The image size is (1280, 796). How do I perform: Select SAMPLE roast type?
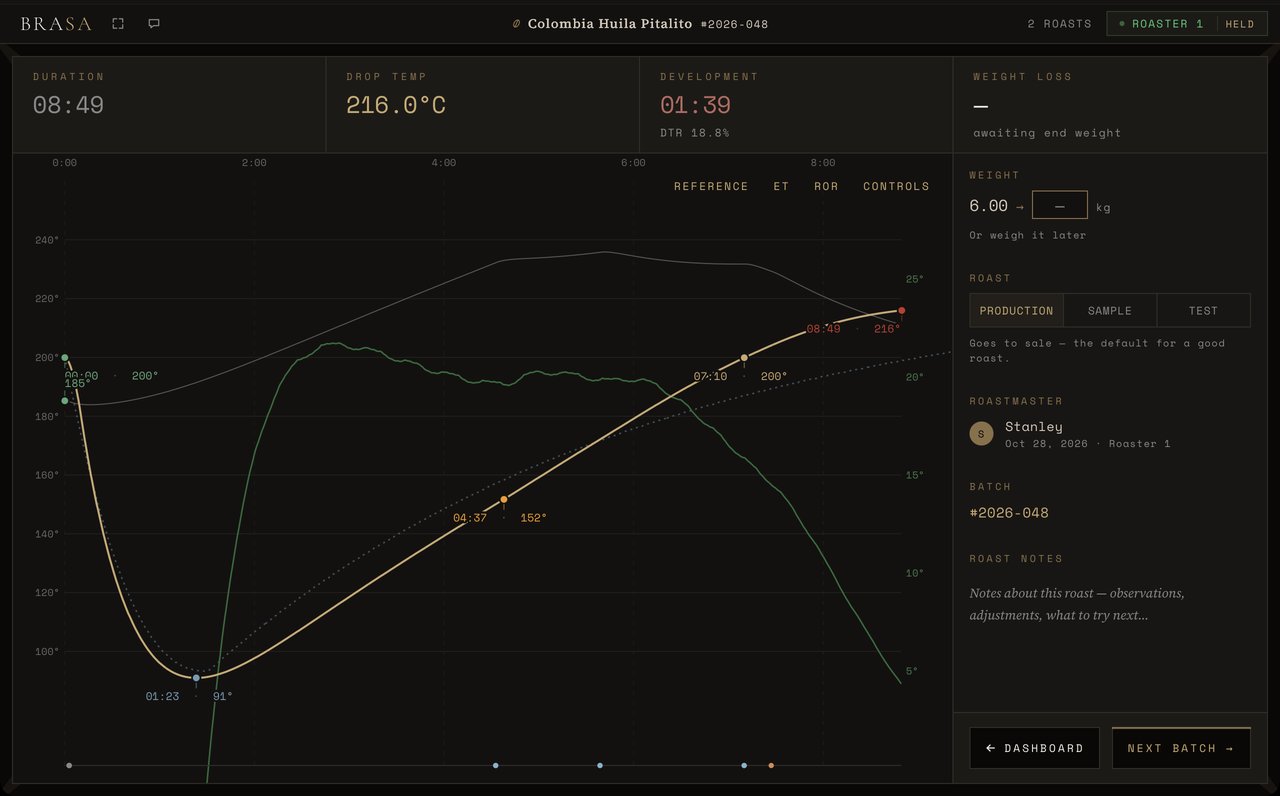1110,310
